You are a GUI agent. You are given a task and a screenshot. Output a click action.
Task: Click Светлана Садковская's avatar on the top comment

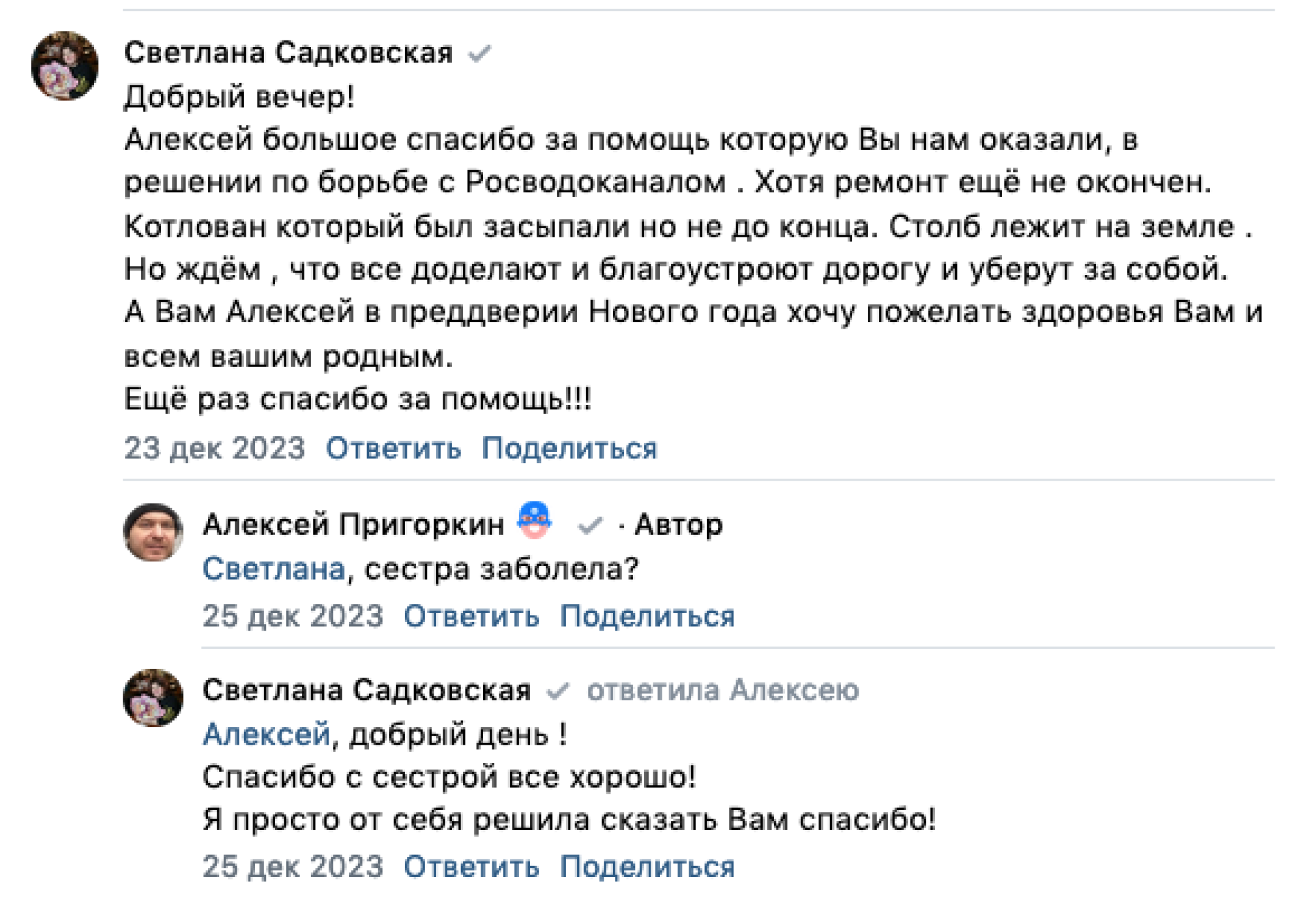[x=65, y=66]
